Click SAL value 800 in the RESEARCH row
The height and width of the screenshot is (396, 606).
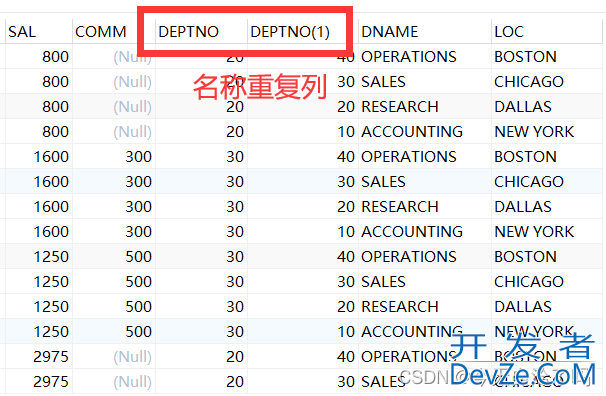[x=55, y=107]
